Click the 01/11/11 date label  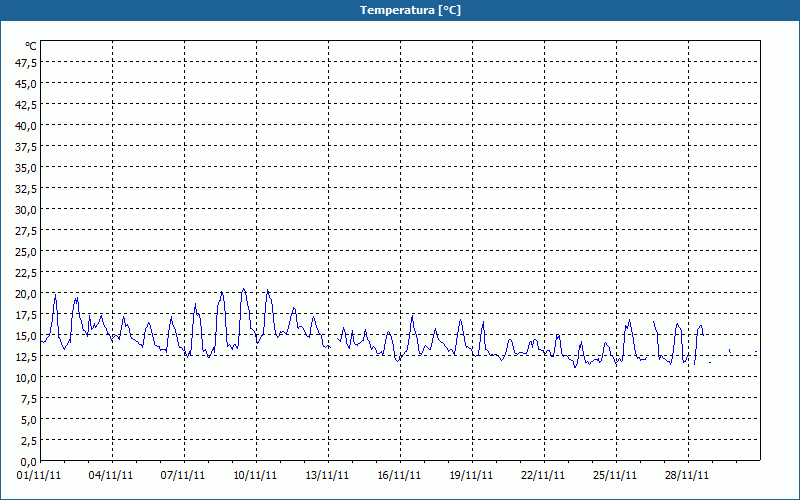pyautogui.click(x=39, y=475)
